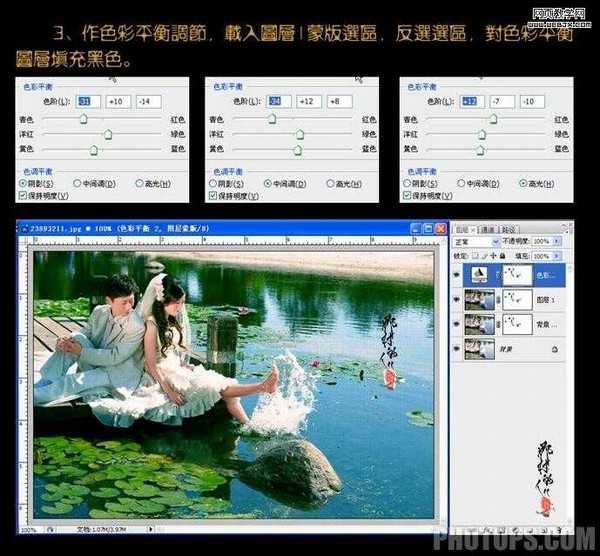This screenshot has width=600, height=556.
Task: Select 阴影 radio button in the first dialog
Action: pos(23,184)
